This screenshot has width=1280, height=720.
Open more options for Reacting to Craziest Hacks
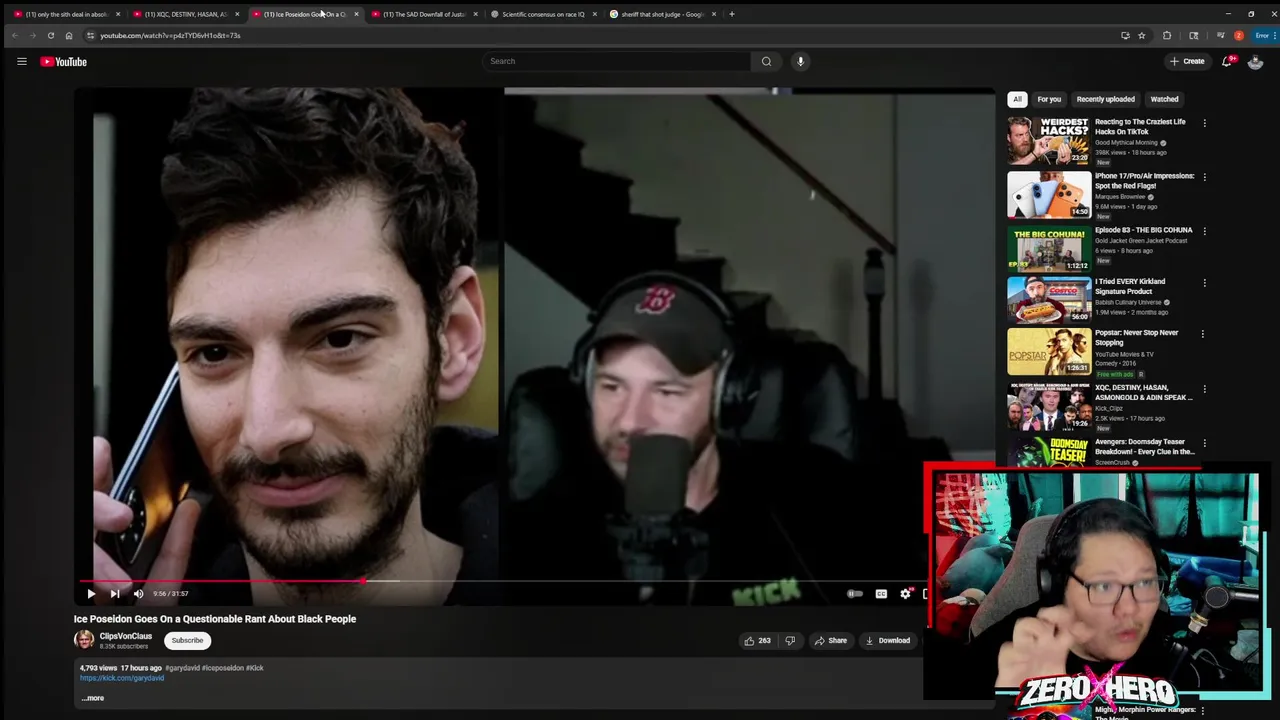point(1204,123)
